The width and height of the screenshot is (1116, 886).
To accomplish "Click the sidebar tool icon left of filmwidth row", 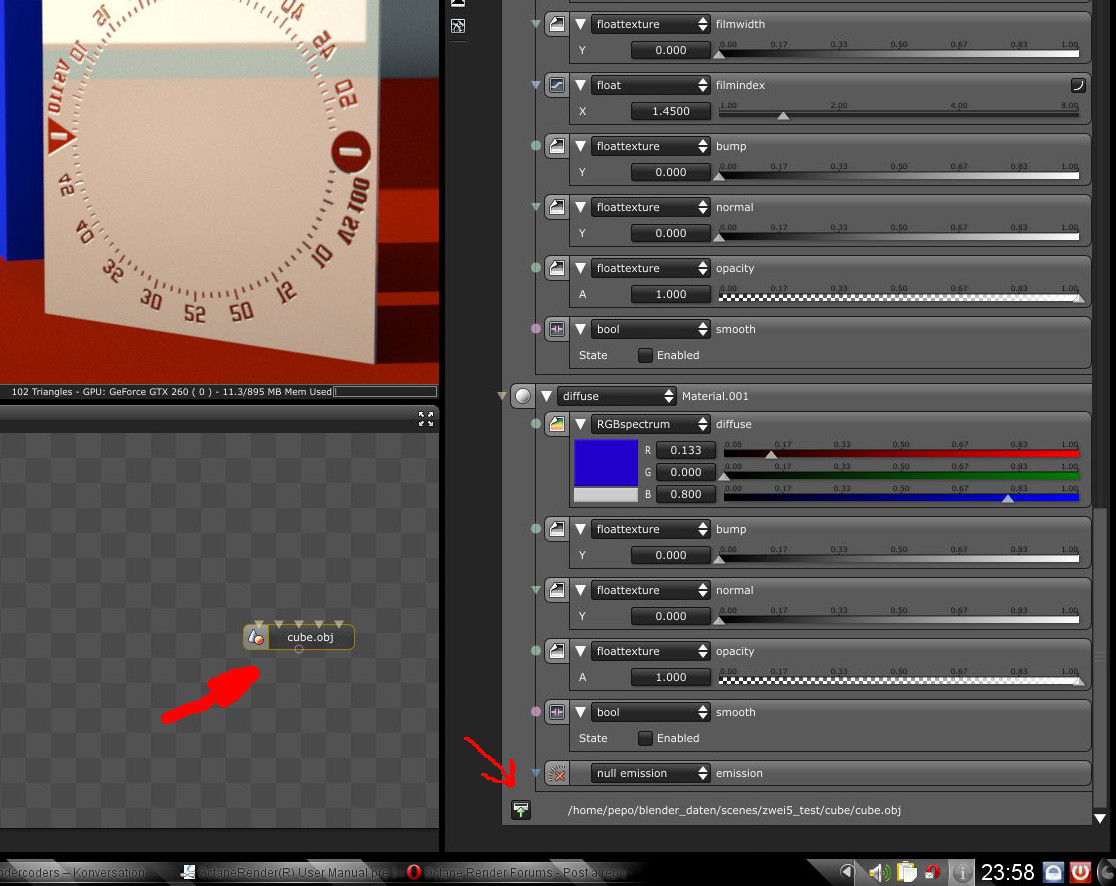I will click(458, 26).
